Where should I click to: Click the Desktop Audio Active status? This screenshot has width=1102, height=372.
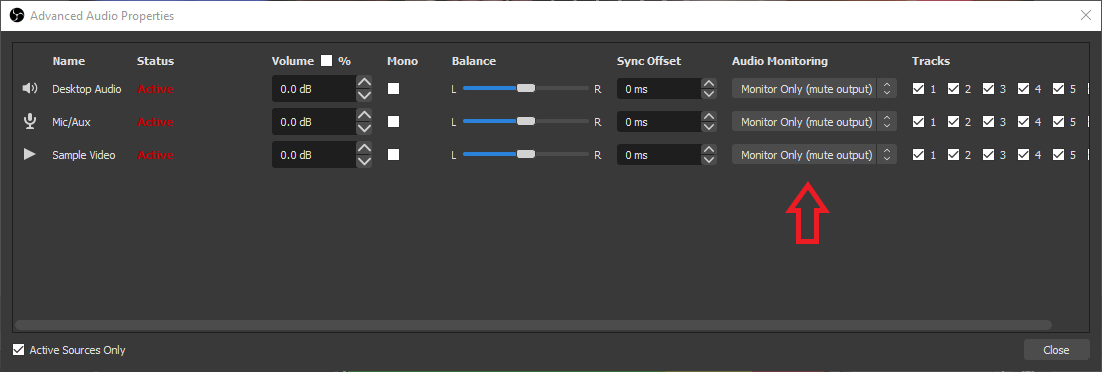(x=155, y=89)
